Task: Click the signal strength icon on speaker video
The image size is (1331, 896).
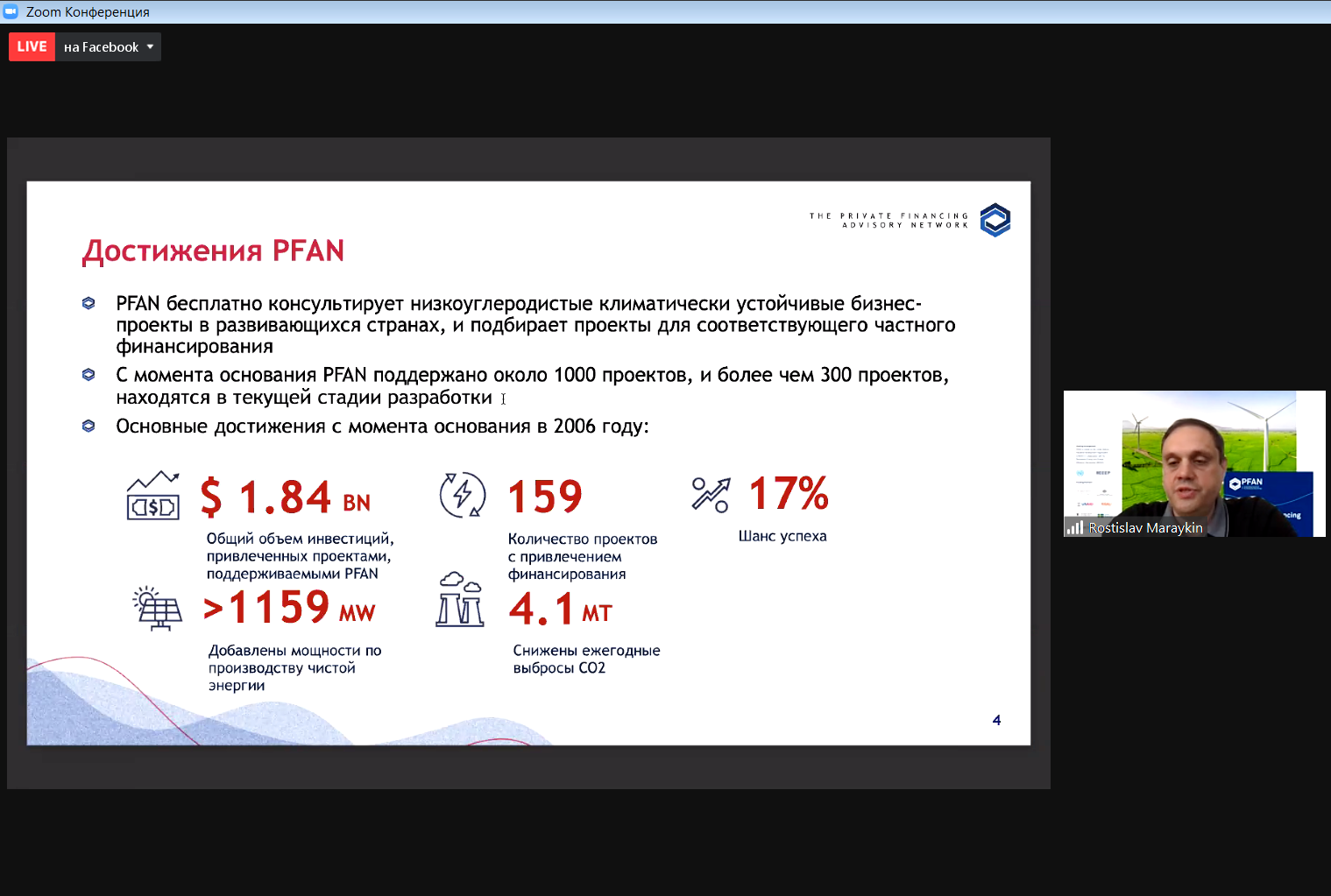Action: point(1074,527)
